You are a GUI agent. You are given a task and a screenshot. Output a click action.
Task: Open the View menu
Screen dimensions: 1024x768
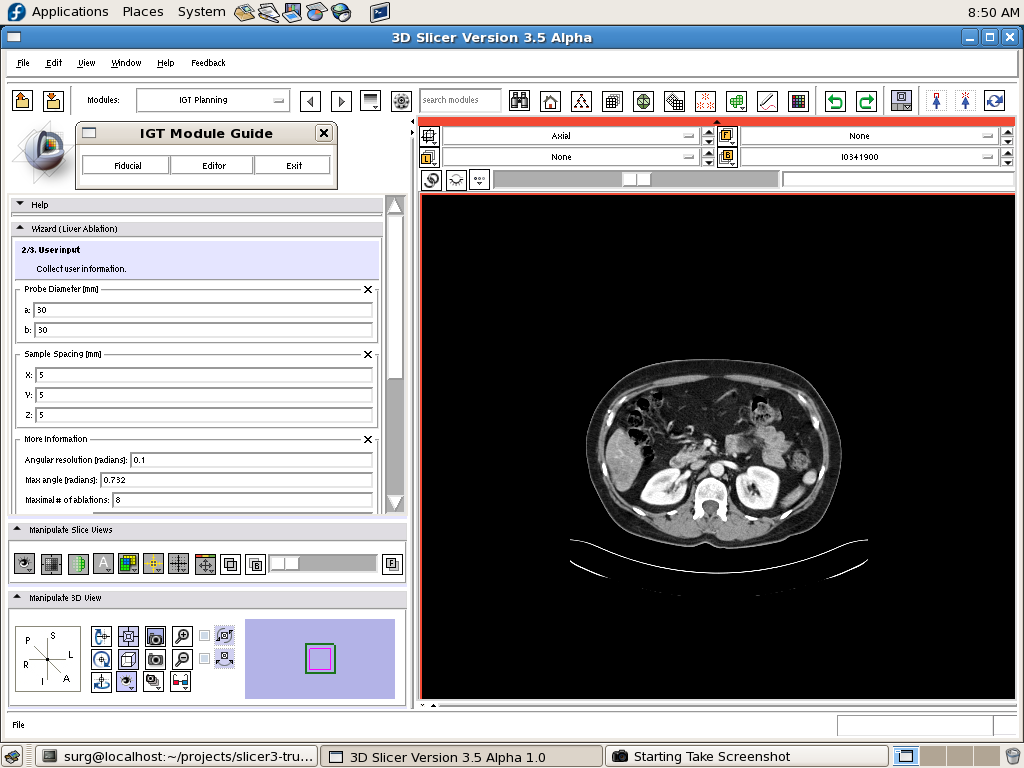click(x=87, y=63)
